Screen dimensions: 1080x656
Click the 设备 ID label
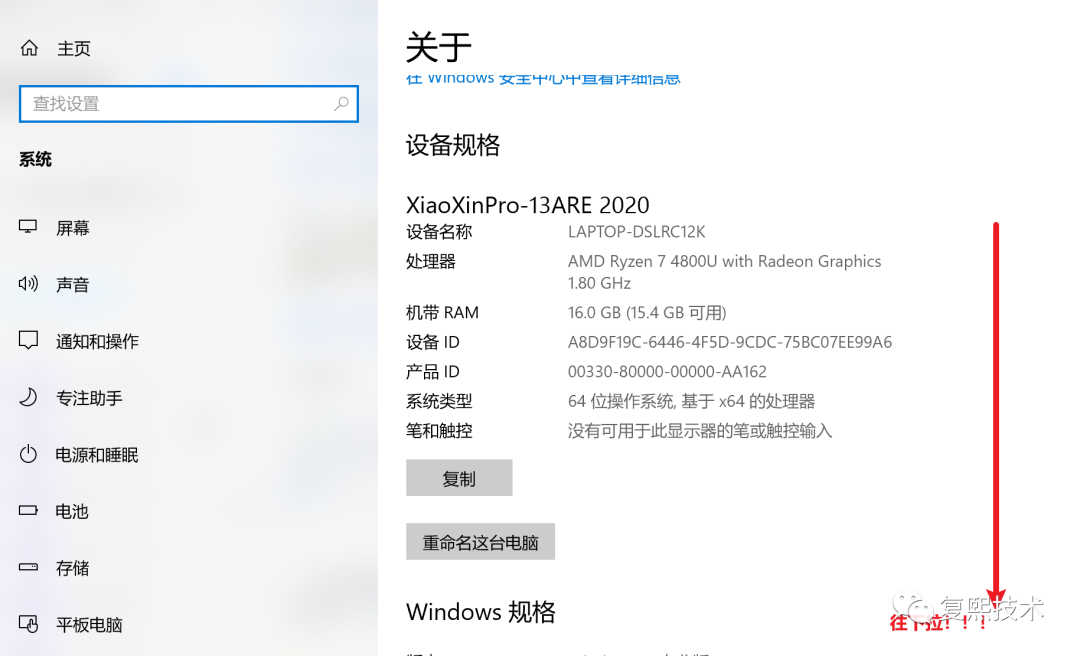(x=433, y=342)
